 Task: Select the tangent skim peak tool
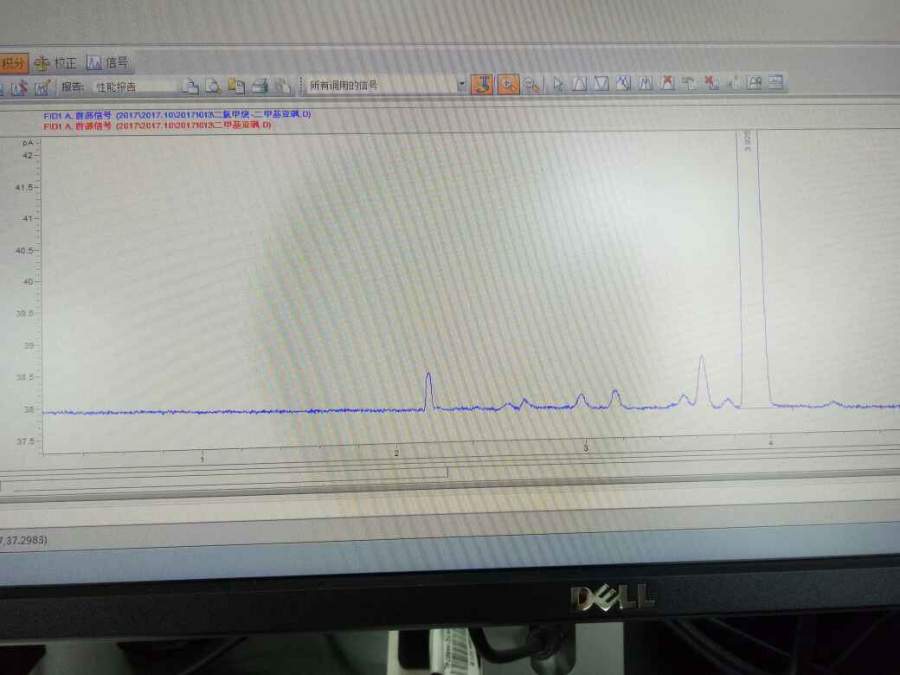click(623, 83)
